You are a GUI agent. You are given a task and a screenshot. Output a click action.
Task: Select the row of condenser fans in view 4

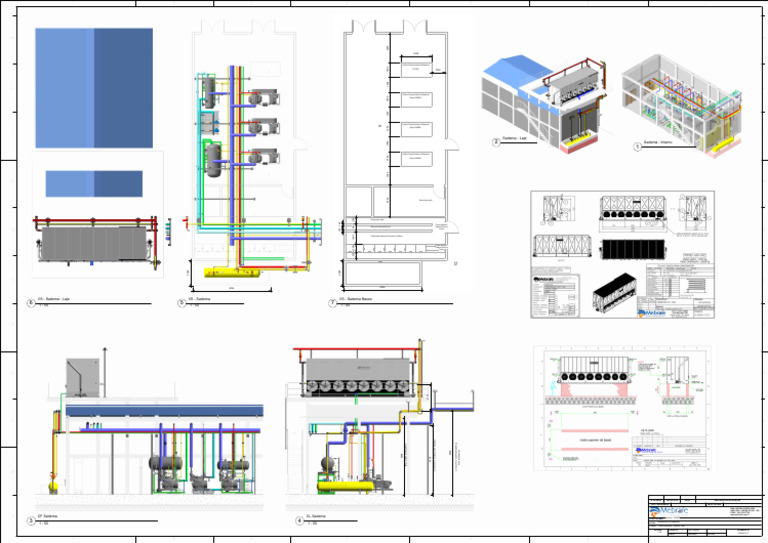click(x=358, y=387)
